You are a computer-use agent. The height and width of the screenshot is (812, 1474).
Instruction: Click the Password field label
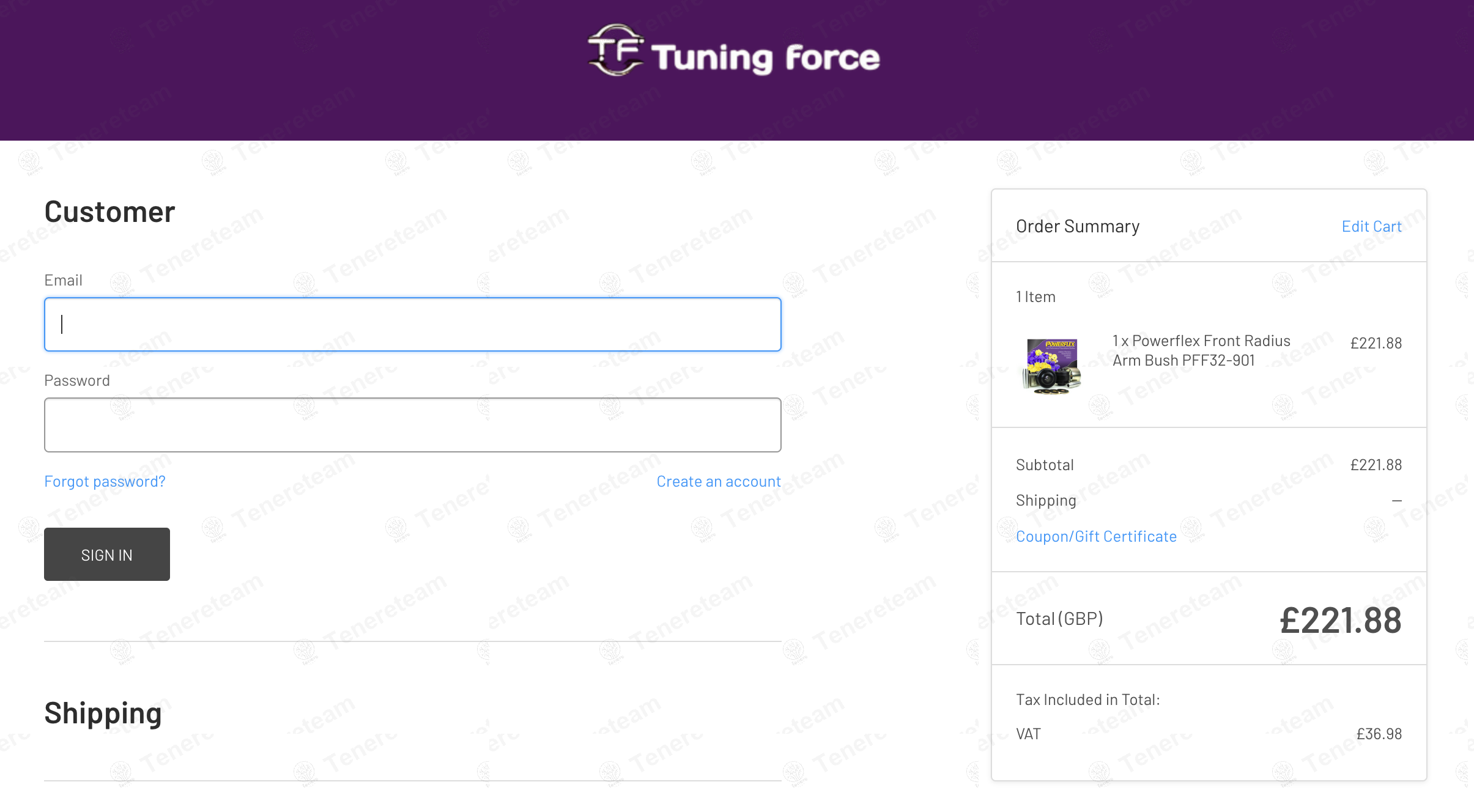pos(77,380)
